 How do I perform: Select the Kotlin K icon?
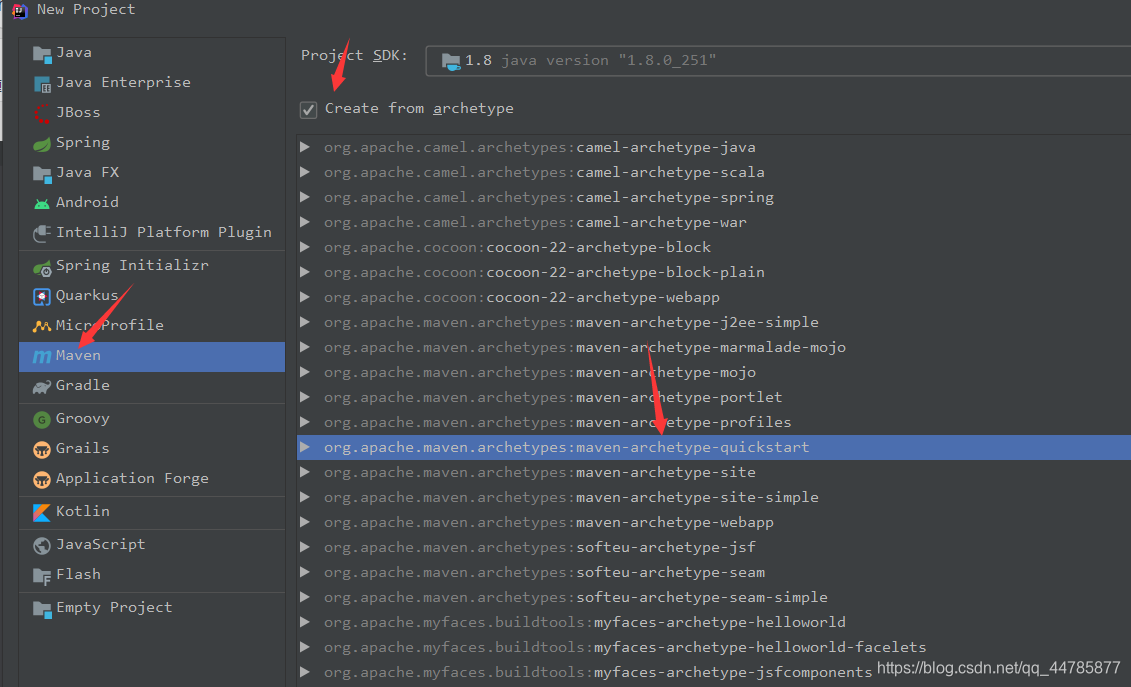pyautogui.click(x=42, y=512)
